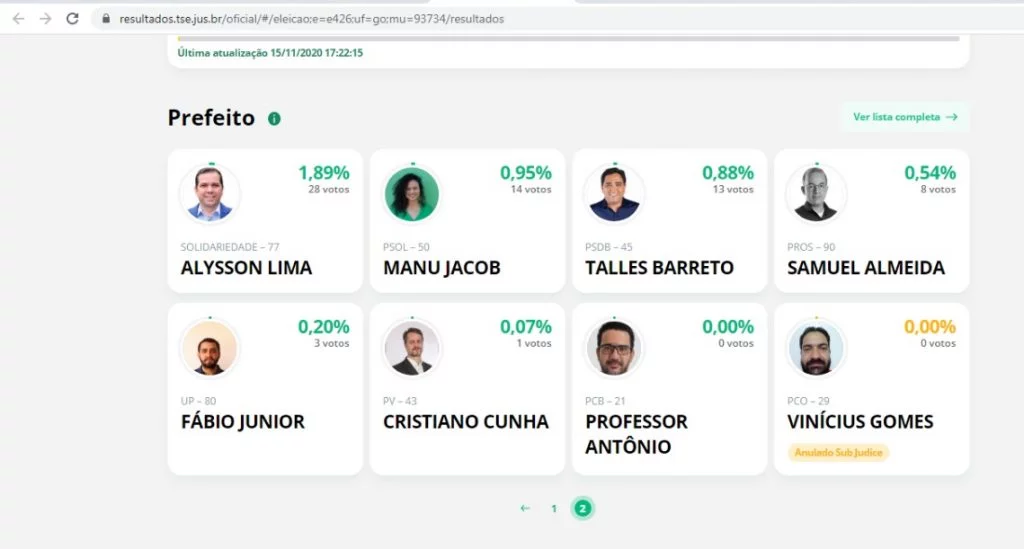The image size is (1024, 549).
Task: Select the TALLES BARRETO name
Action: [660, 268]
